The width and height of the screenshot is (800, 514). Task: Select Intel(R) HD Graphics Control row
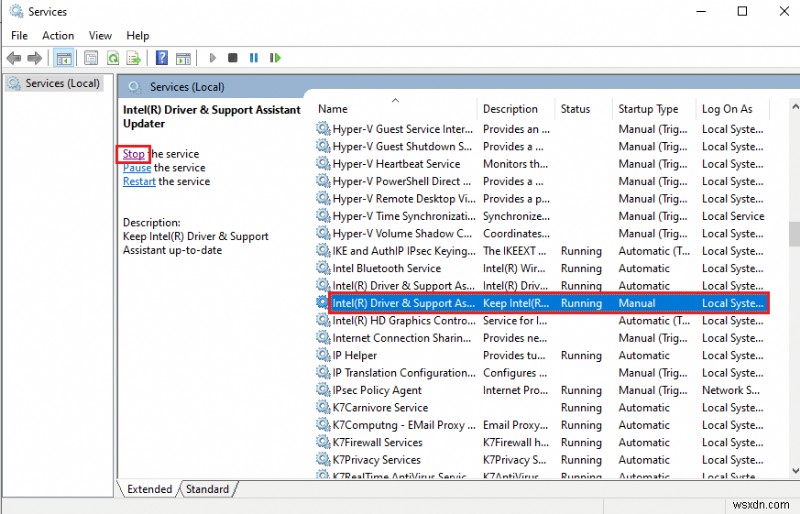coord(541,321)
